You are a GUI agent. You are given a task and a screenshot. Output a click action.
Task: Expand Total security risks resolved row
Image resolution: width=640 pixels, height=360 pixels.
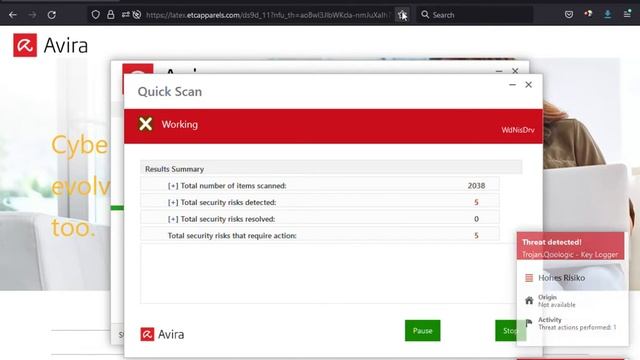pyautogui.click(x=173, y=219)
